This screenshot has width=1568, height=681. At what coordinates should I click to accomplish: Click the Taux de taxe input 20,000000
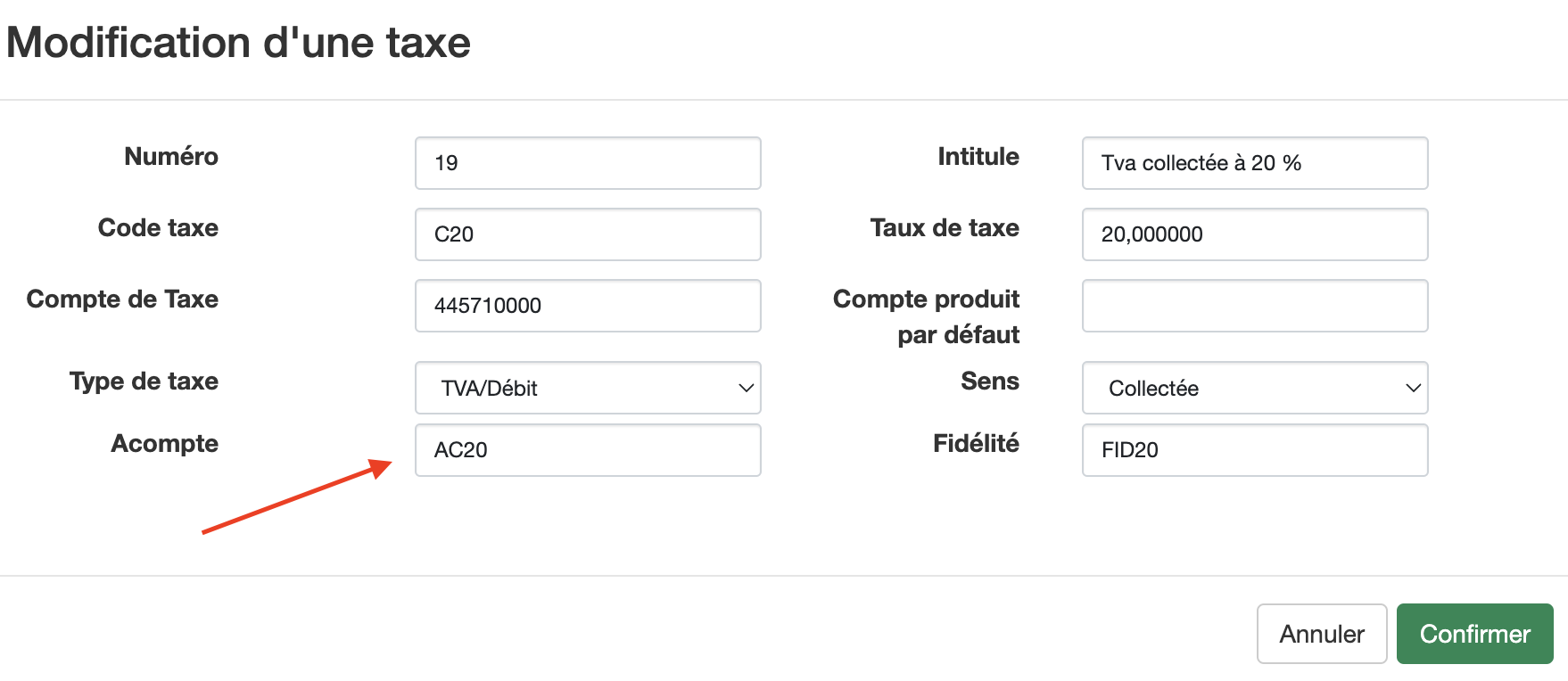(x=1255, y=234)
